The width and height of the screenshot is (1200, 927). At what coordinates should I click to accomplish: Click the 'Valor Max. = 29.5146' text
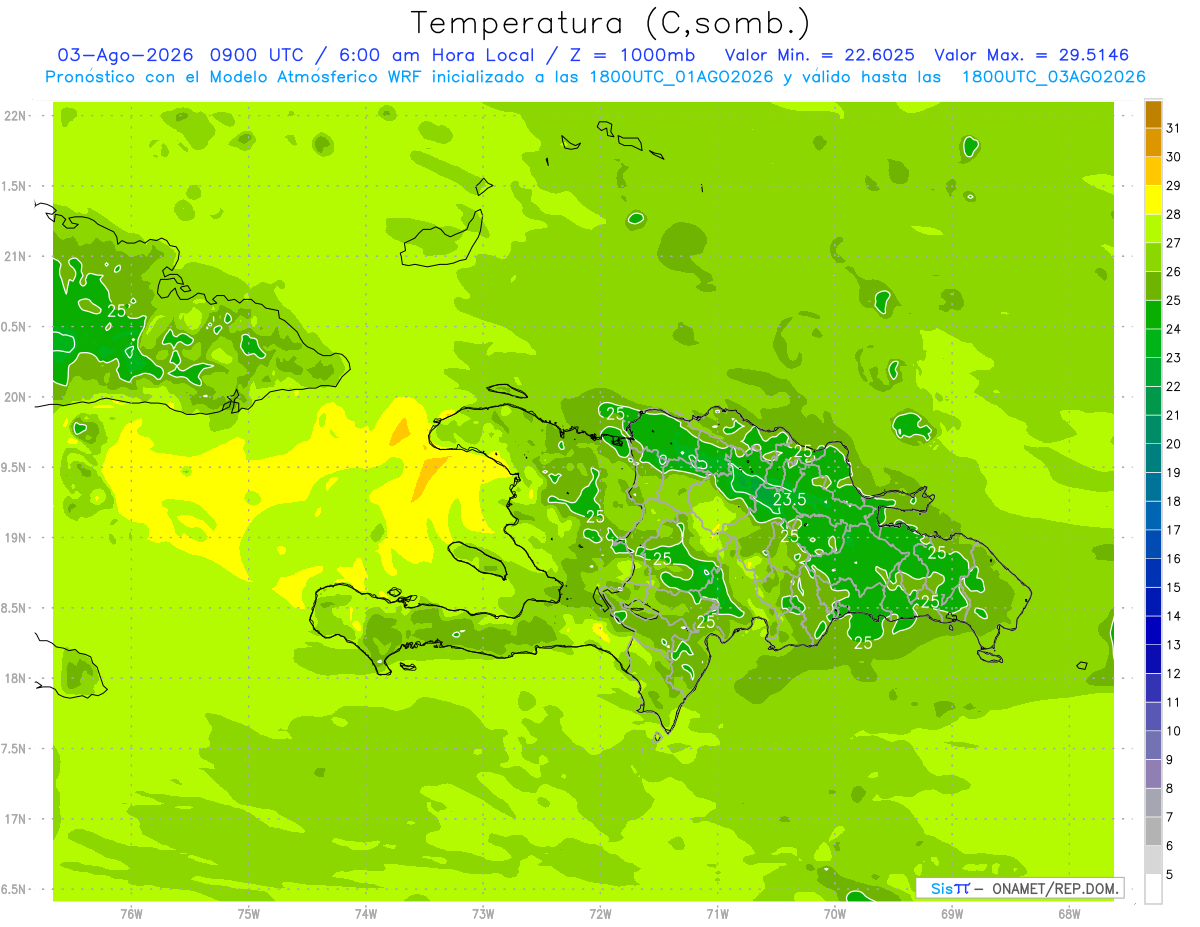1031,55
